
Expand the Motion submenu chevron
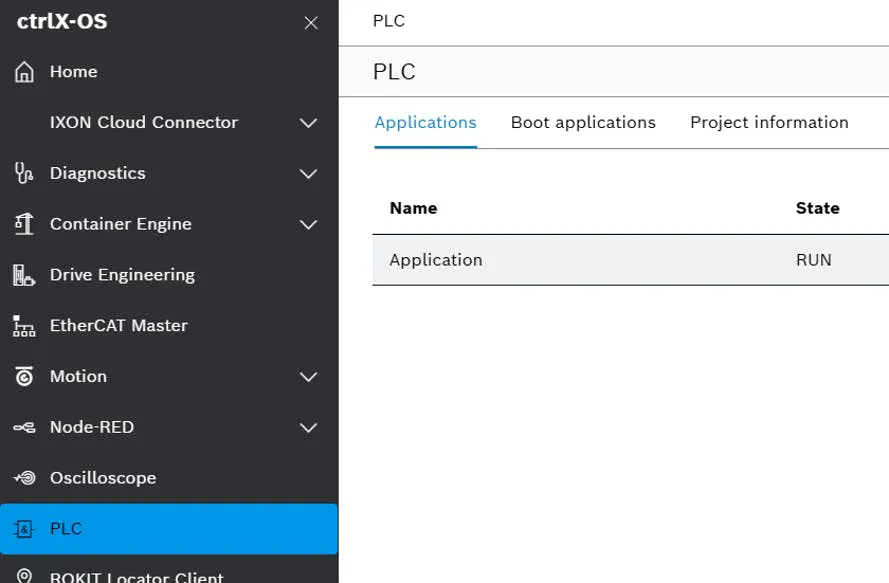point(308,377)
